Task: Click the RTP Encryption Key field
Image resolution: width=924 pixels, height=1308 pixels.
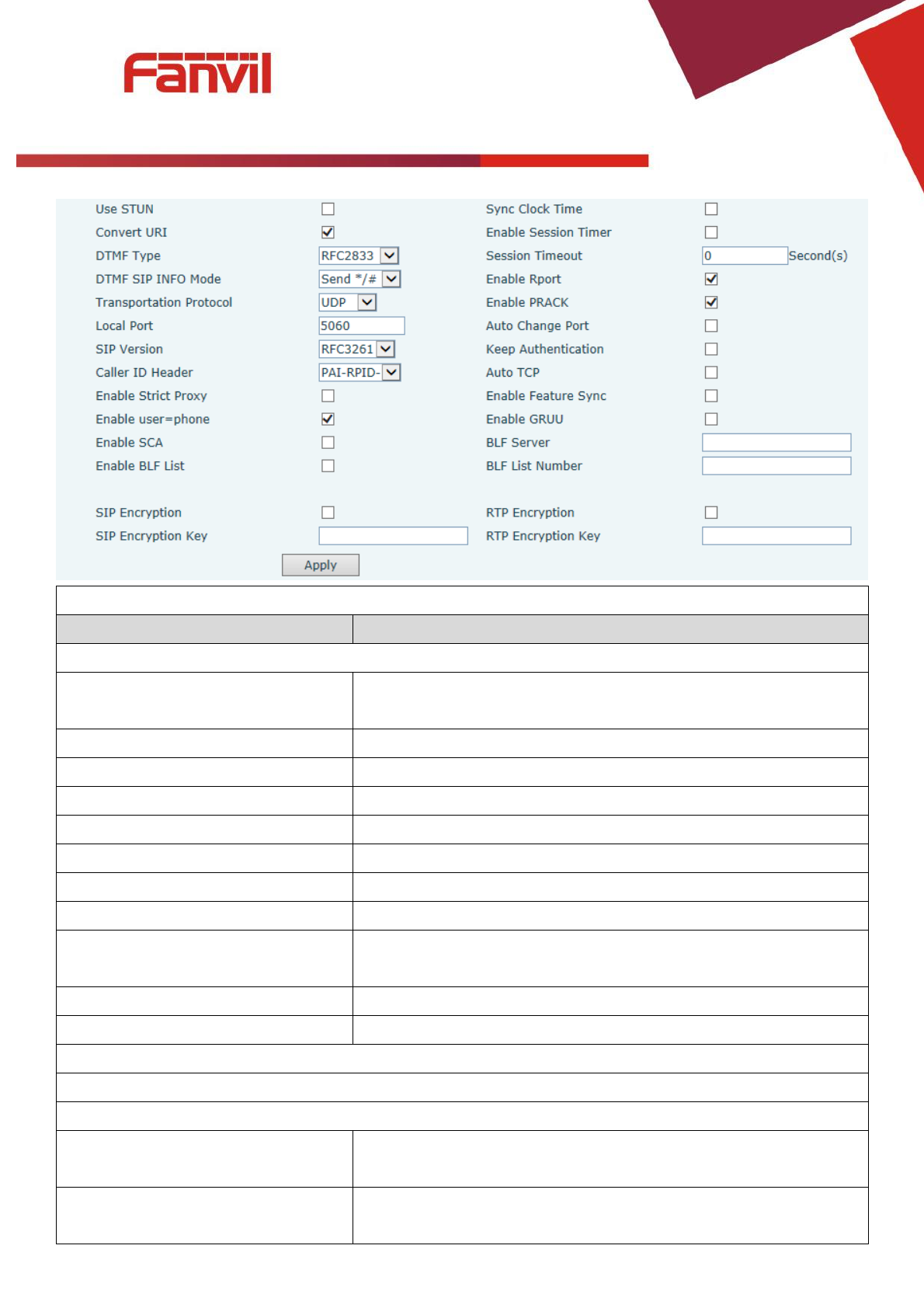Action: (x=776, y=535)
